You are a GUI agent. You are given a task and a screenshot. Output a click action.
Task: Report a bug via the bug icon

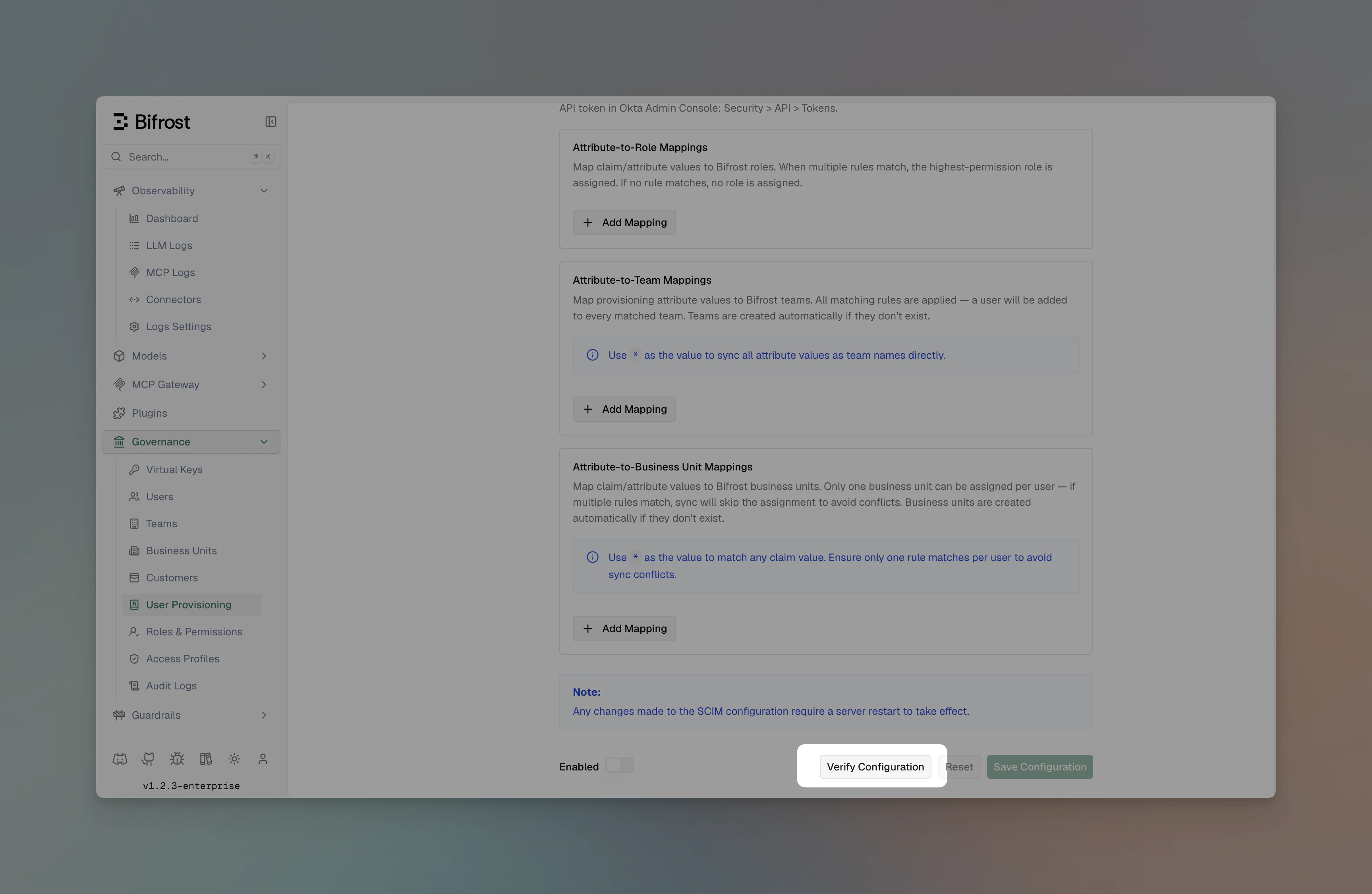(177, 759)
